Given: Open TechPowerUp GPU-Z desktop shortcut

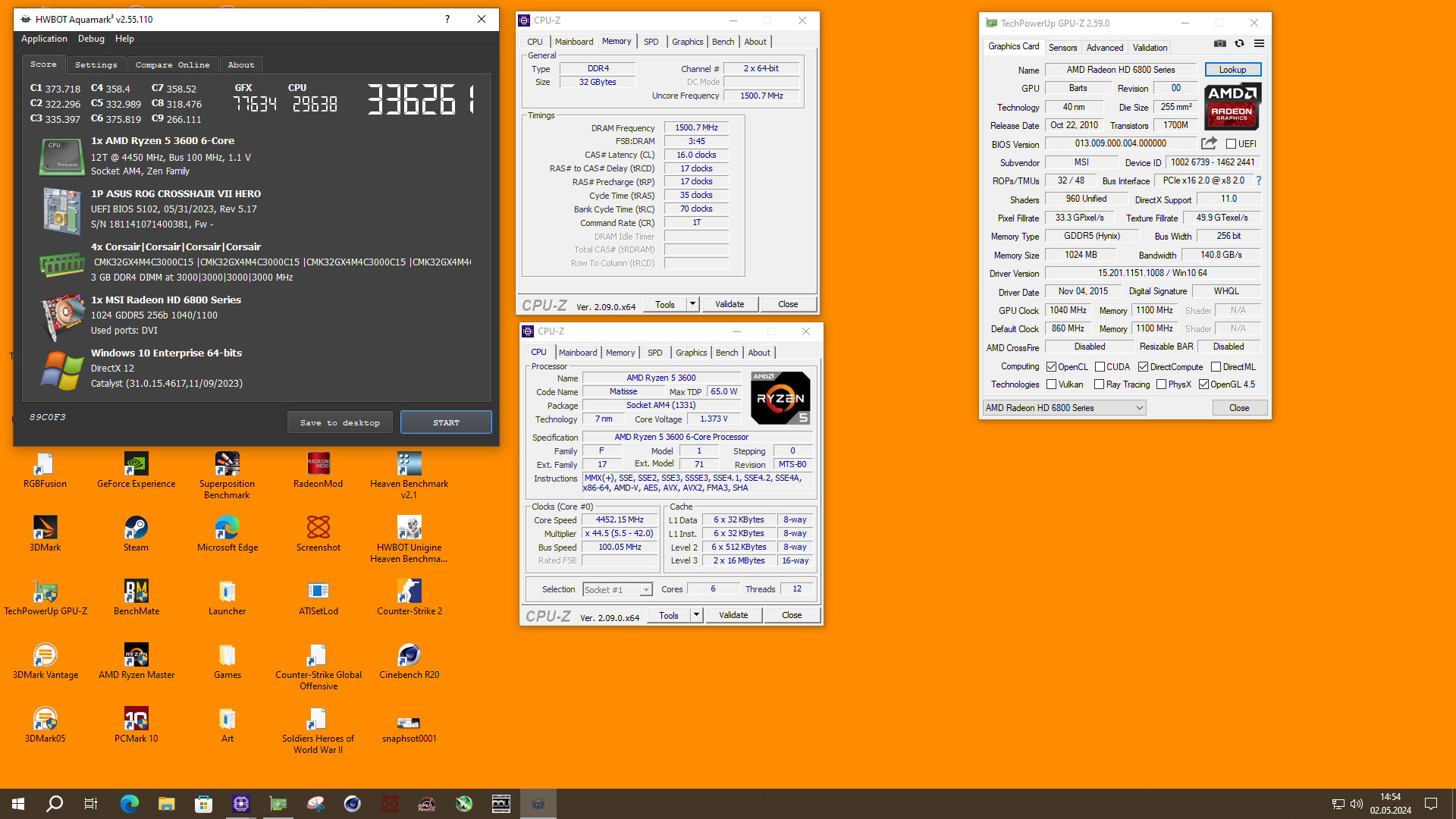Looking at the screenshot, I should point(45,598).
